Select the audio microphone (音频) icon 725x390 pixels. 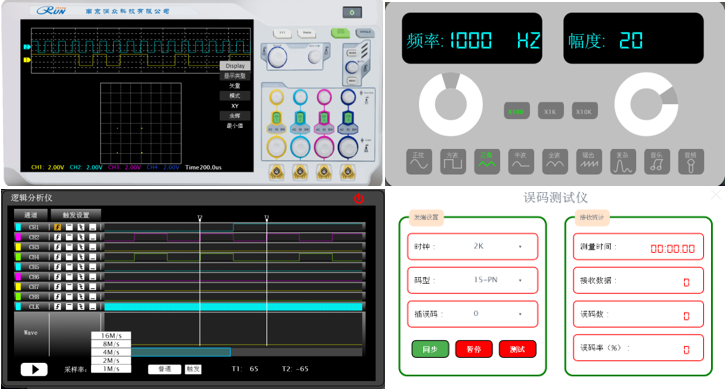pos(691,161)
